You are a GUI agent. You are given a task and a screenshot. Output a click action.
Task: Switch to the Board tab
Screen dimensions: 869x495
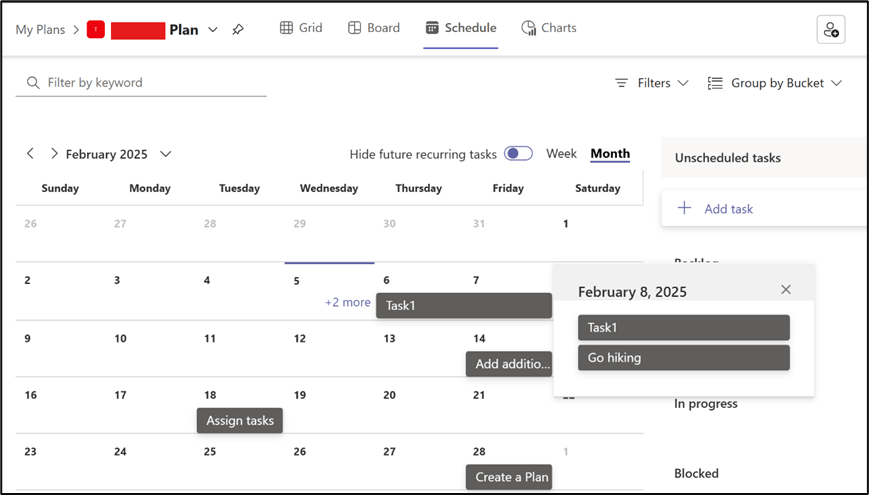pos(374,28)
